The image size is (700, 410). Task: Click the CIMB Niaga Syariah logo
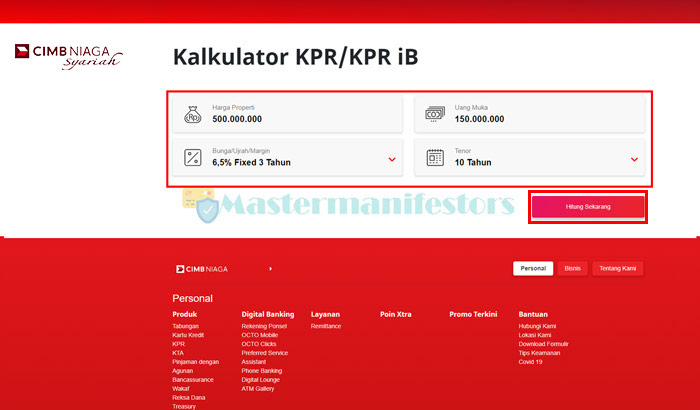(x=68, y=56)
